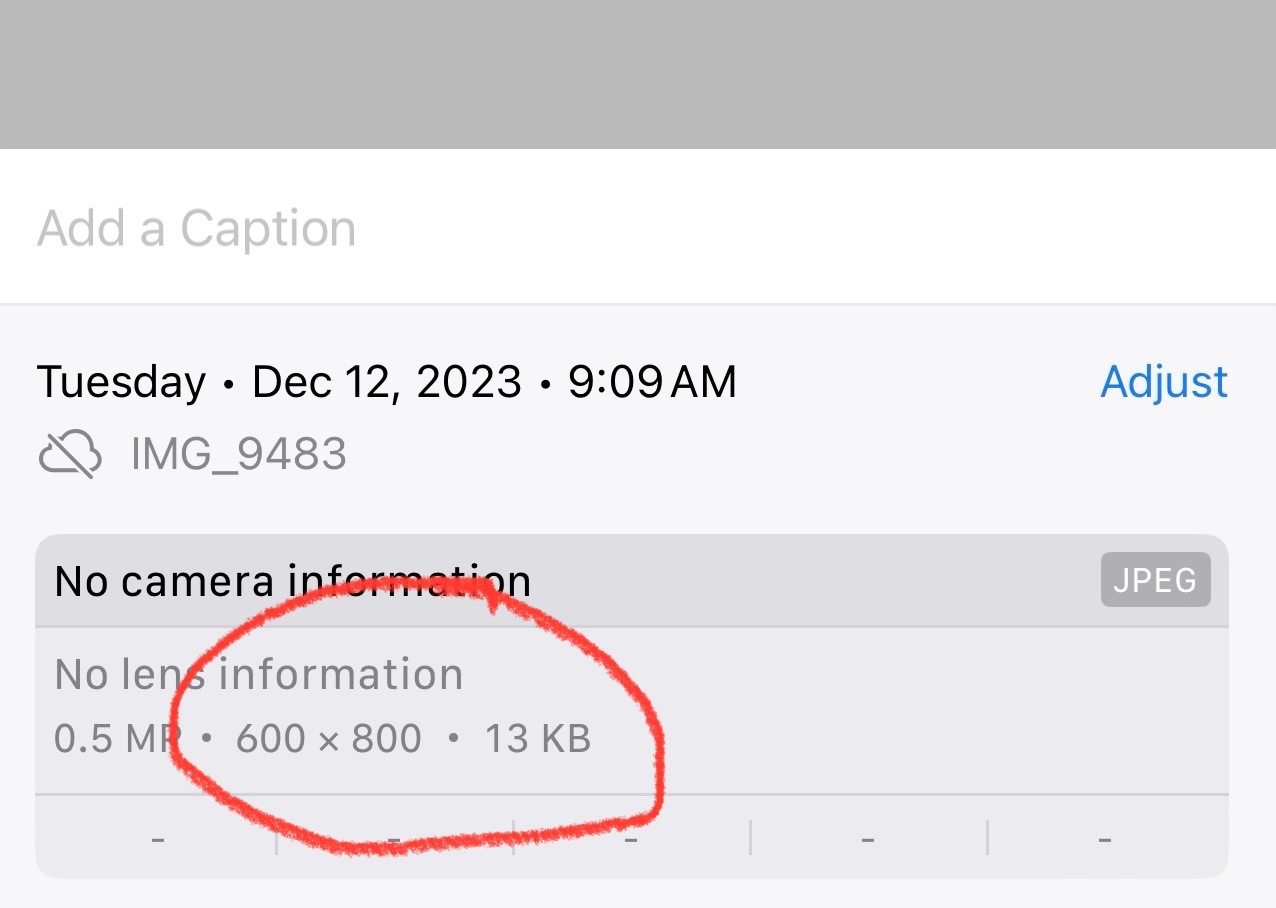Tap the Dec 12, 2023 date text
This screenshot has height=908, width=1276.
[386, 383]
